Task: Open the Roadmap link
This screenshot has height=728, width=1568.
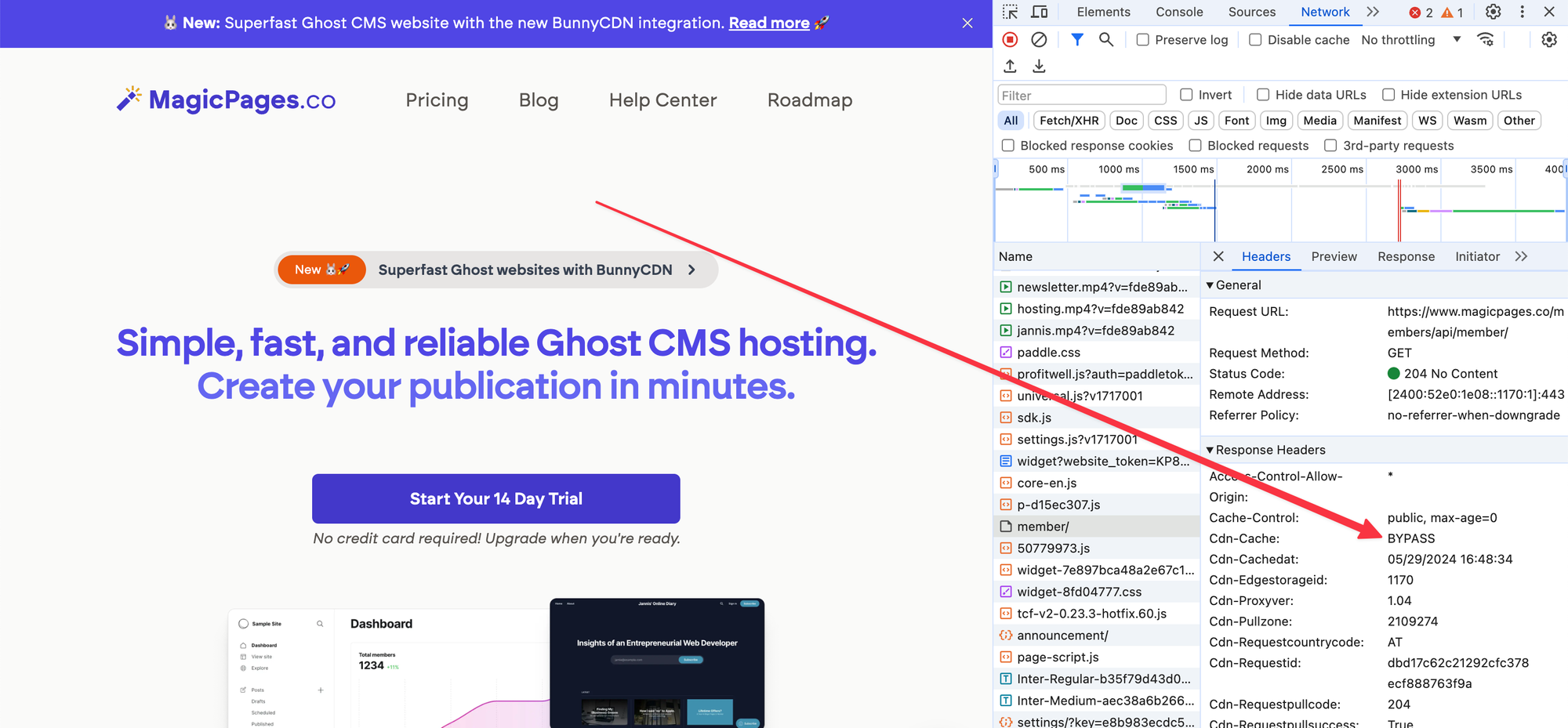Action: tap(810, 100)
